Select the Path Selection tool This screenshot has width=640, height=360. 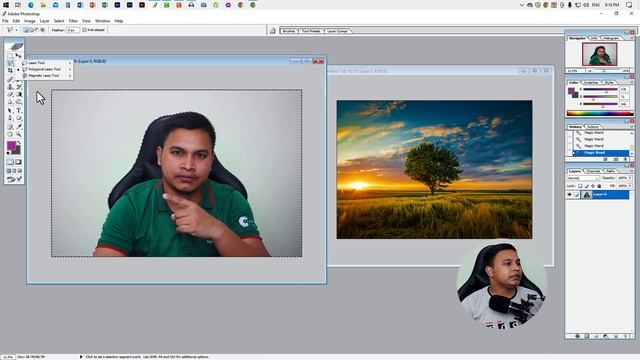[x=10, y=110]
